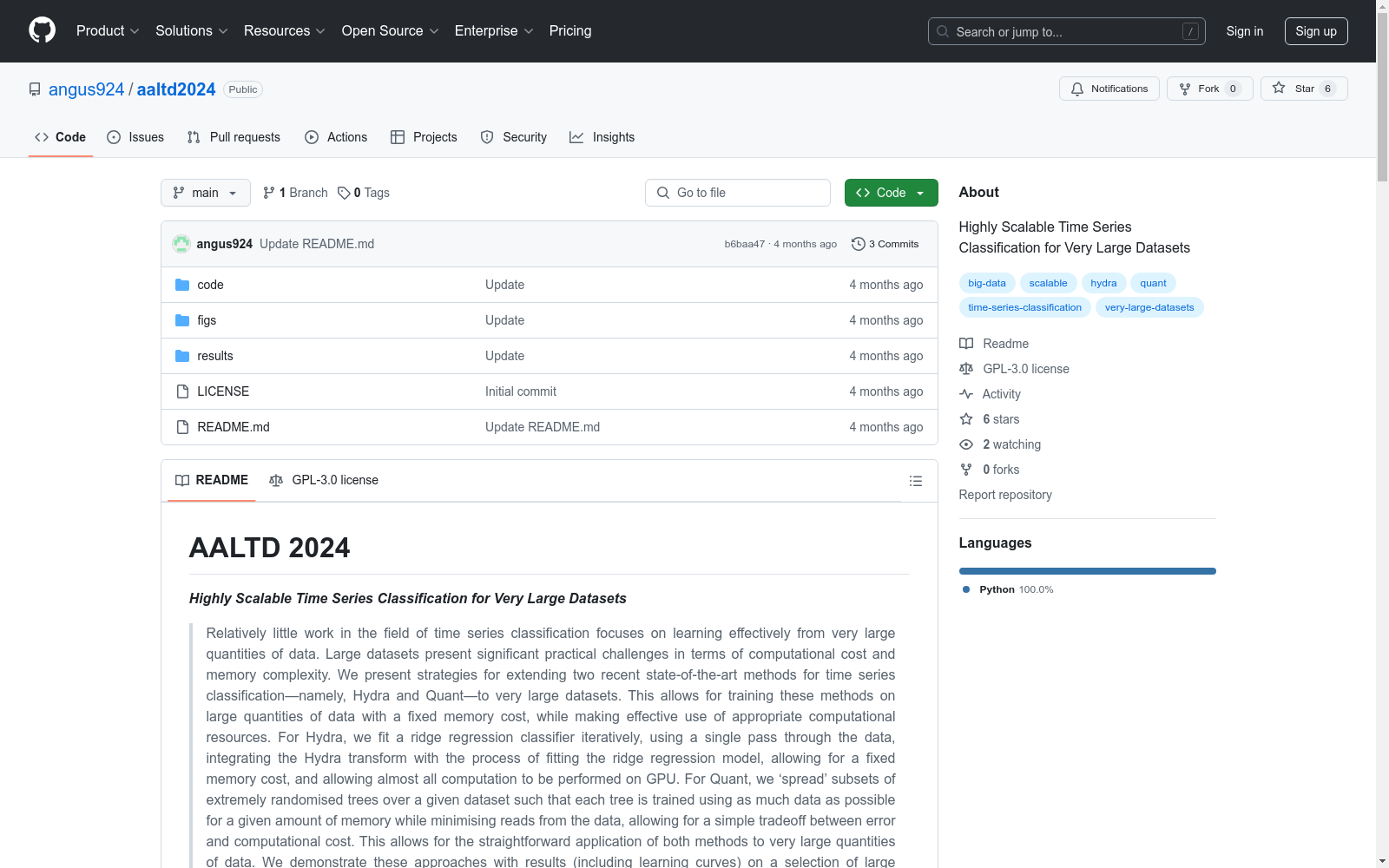This screenshot has width=1389, height=868.
Task: Open the README outline list icon
Action: click(915, 481)
